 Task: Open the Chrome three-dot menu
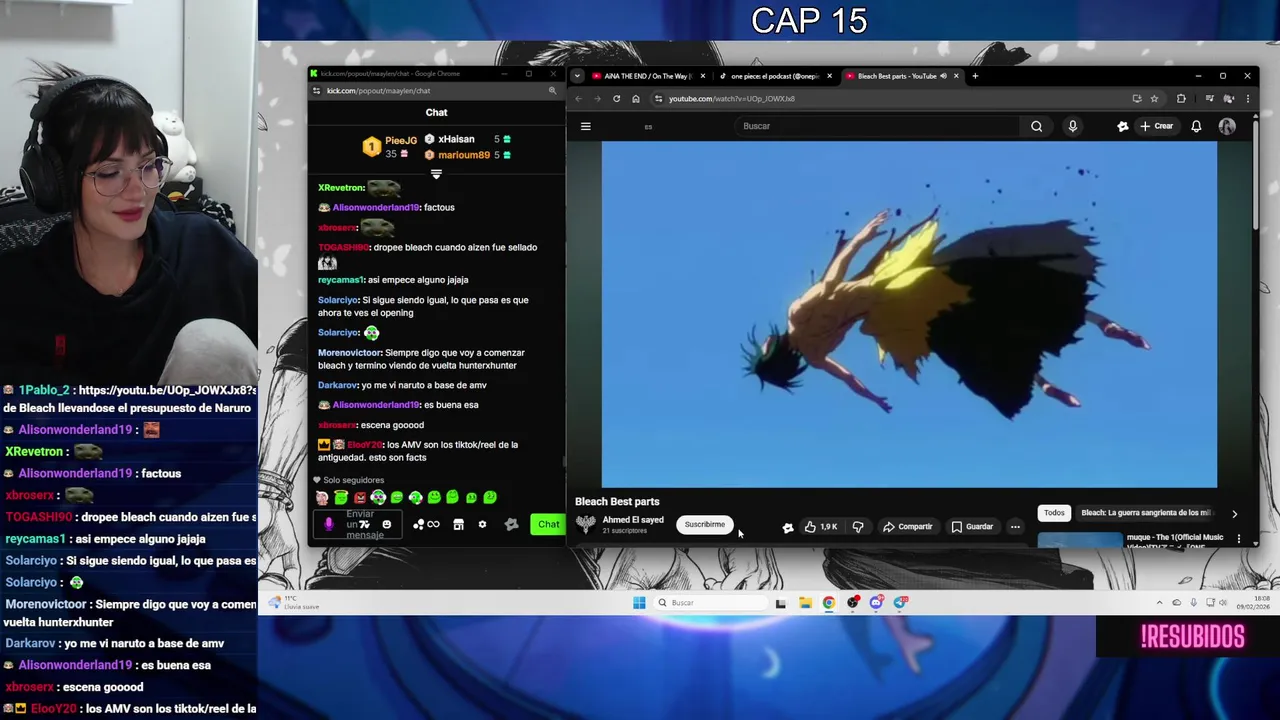1247,99
